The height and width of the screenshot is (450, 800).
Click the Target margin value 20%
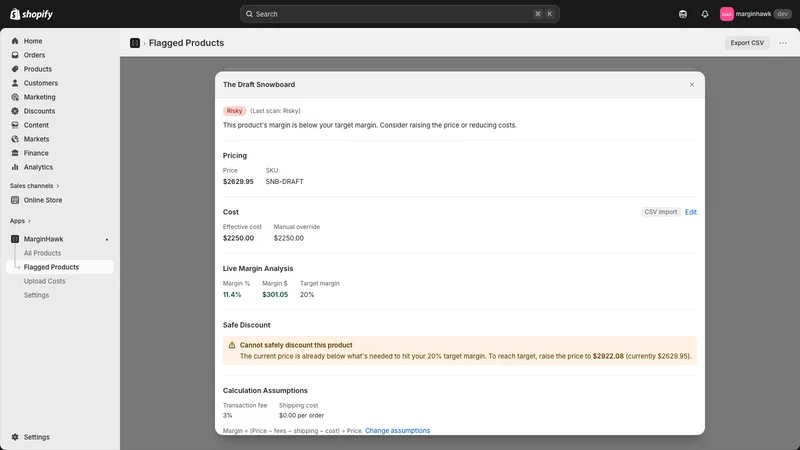coord(307,294)
